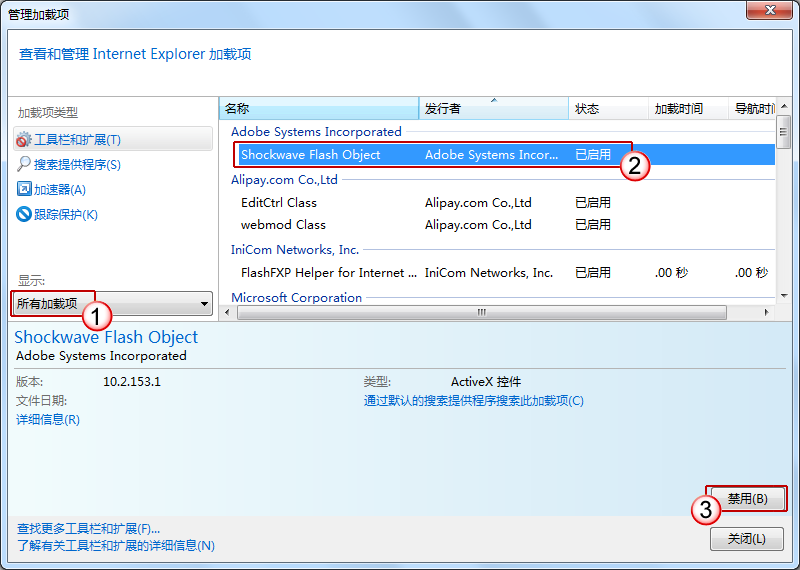Click the Tracking Protection icon
This screenshot has width=800, height=570.
pyautogui.click(x=25, y=214)
